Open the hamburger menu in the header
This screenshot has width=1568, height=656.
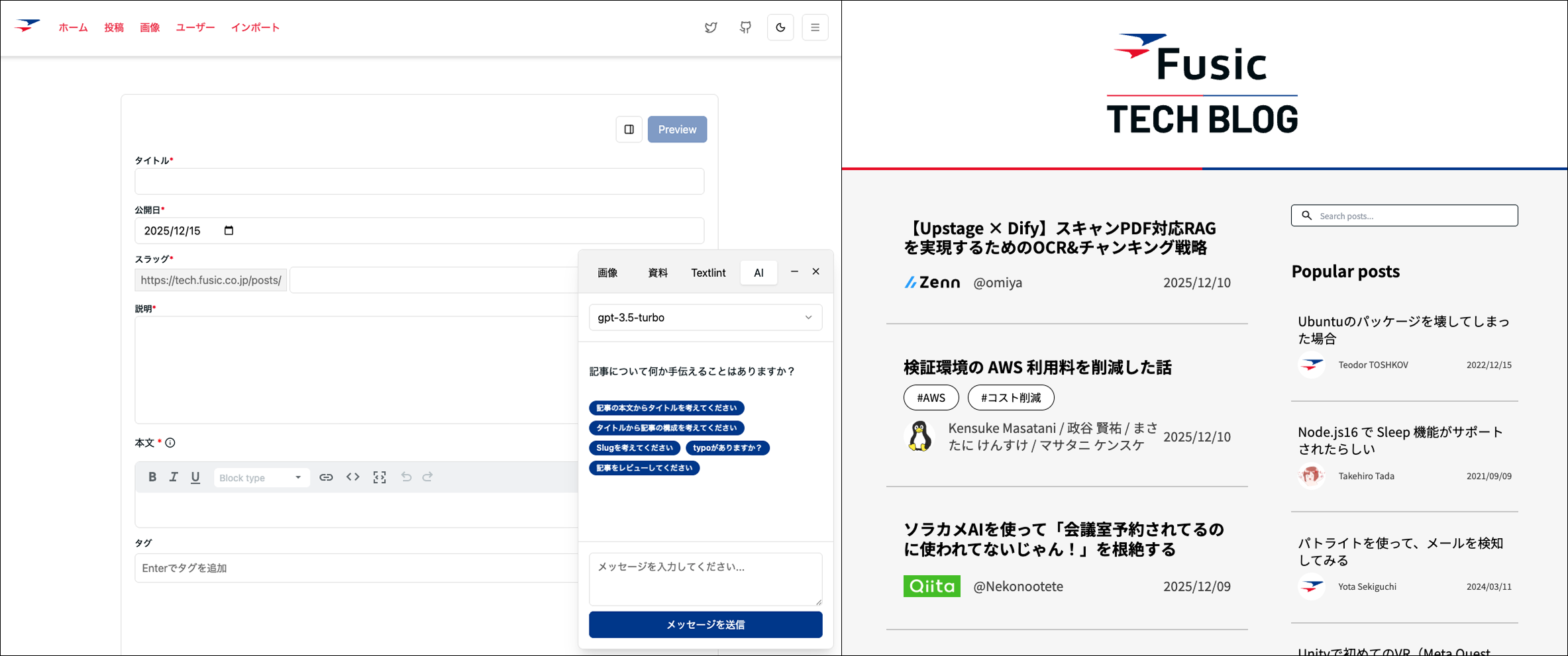tap(815, 27)
